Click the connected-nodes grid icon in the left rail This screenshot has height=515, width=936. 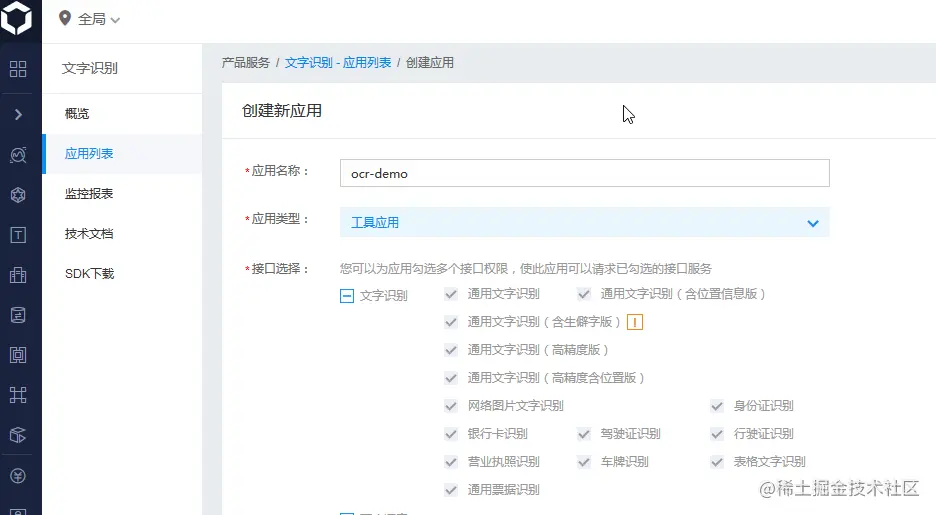pyautogui.click(x=18, y=395)
